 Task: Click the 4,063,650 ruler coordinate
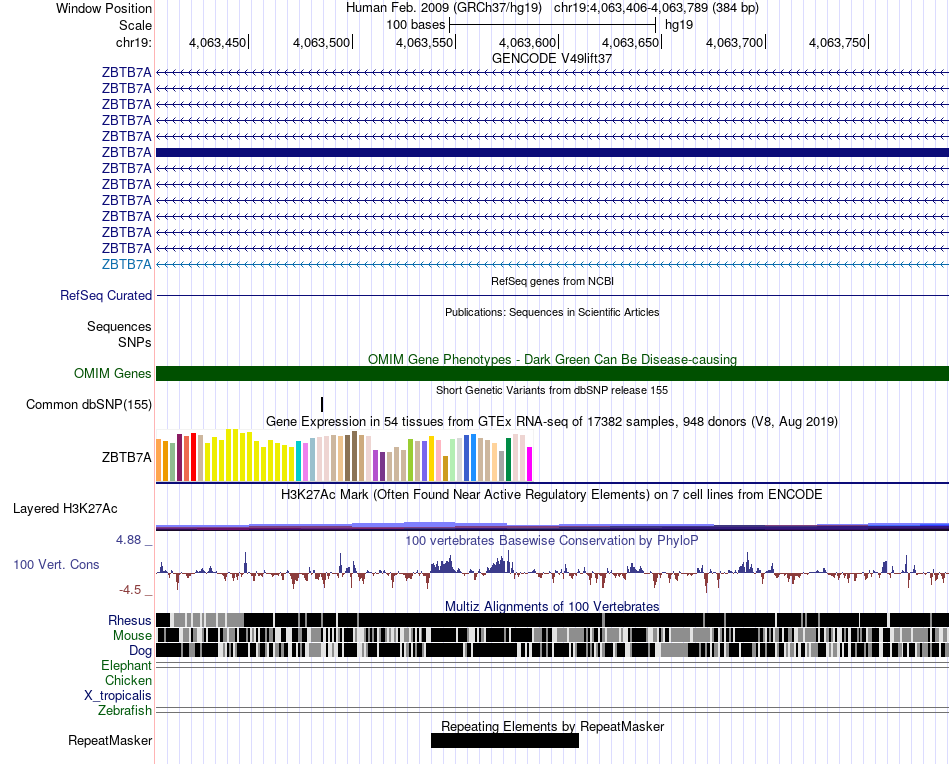630,43
